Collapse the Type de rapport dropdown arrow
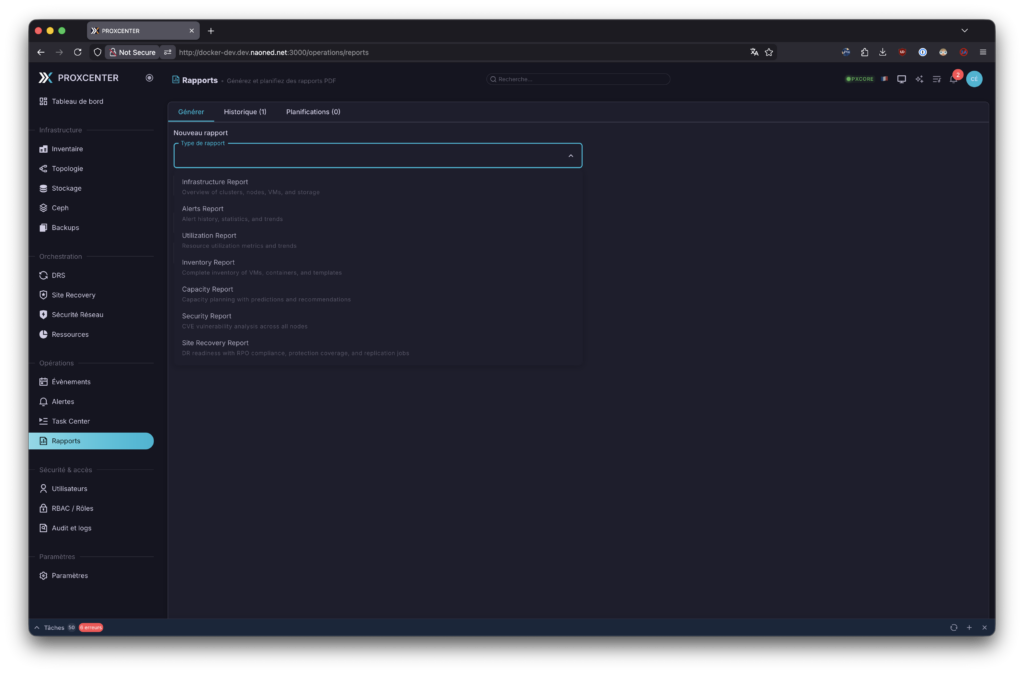The height and width of the screenshot is (674, 1024). 571,156
